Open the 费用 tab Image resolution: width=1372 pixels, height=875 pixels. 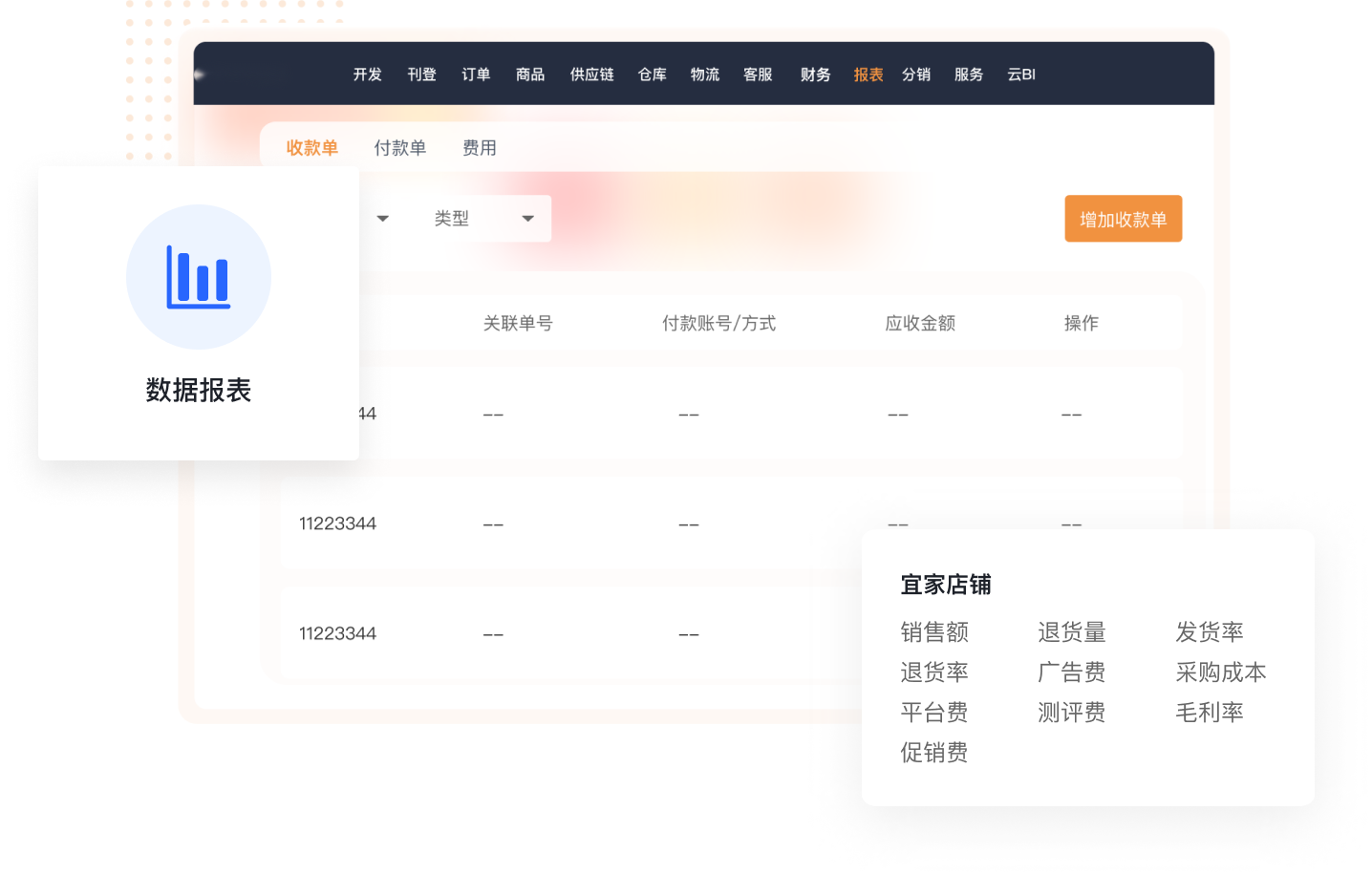479,148
